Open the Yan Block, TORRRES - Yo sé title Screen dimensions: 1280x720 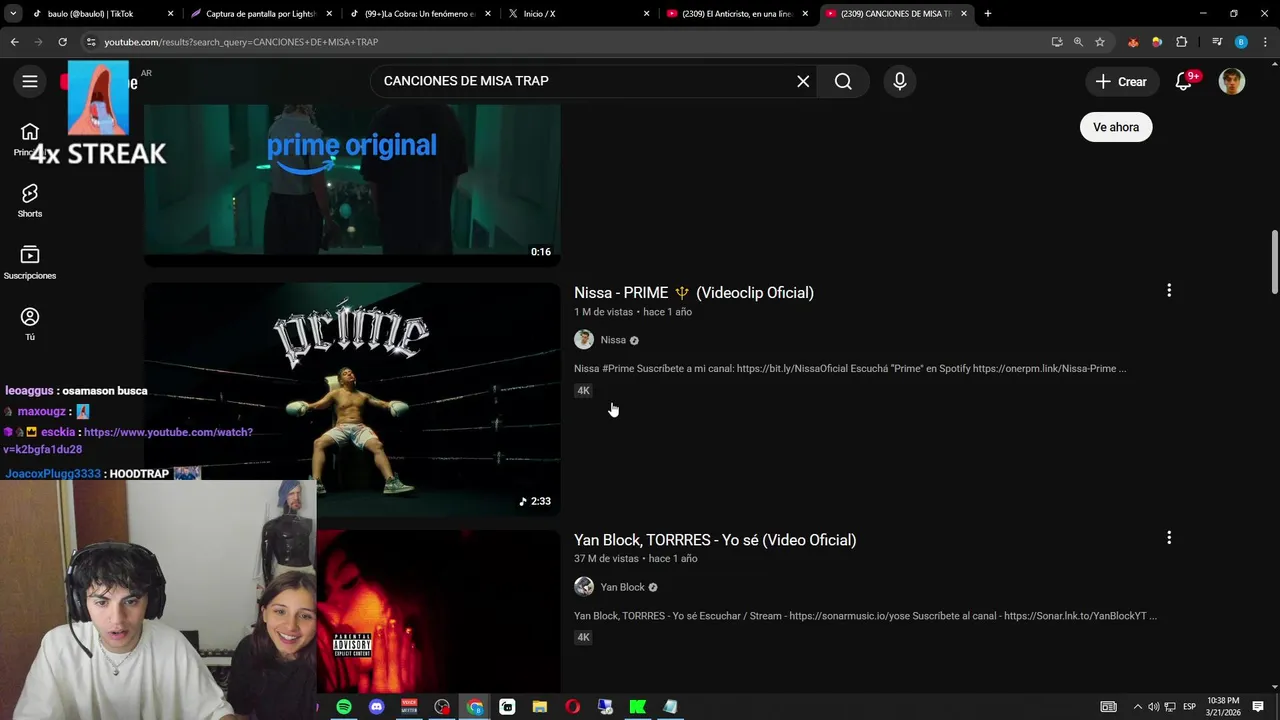(x=715, y=540)
